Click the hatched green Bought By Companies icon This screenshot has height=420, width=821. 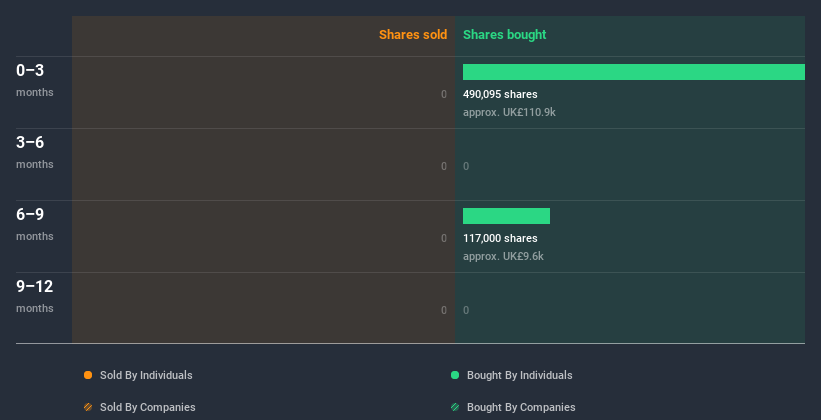[x=455, y=407]
